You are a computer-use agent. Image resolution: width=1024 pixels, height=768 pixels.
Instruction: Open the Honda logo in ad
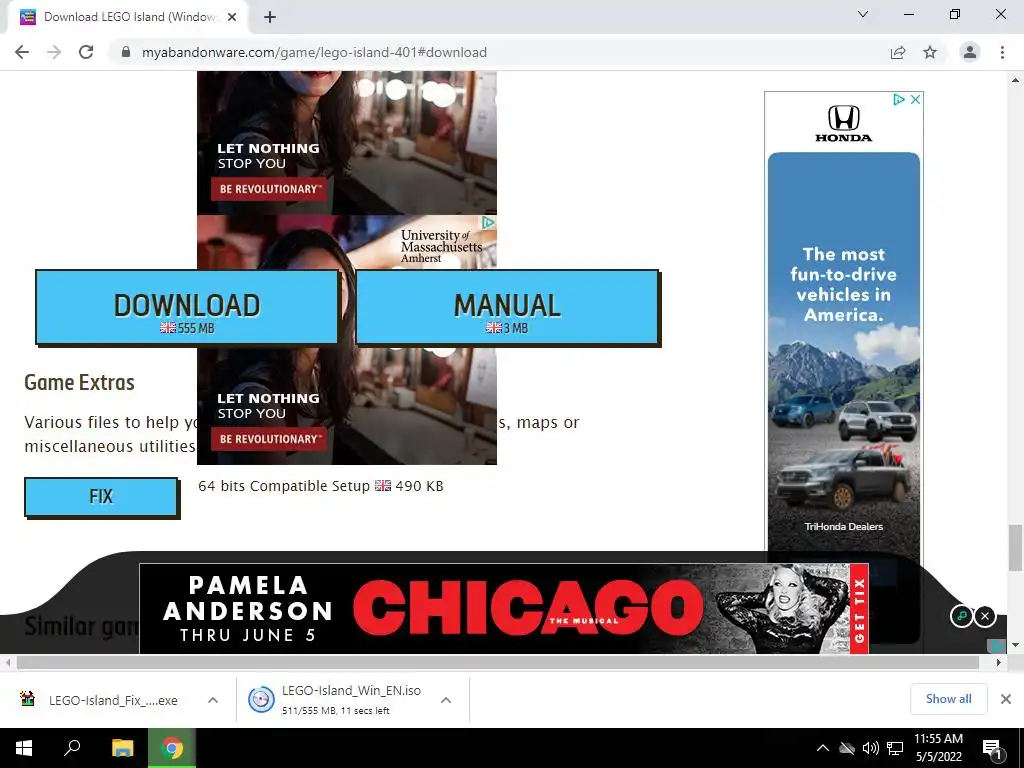tap(844, 123)
